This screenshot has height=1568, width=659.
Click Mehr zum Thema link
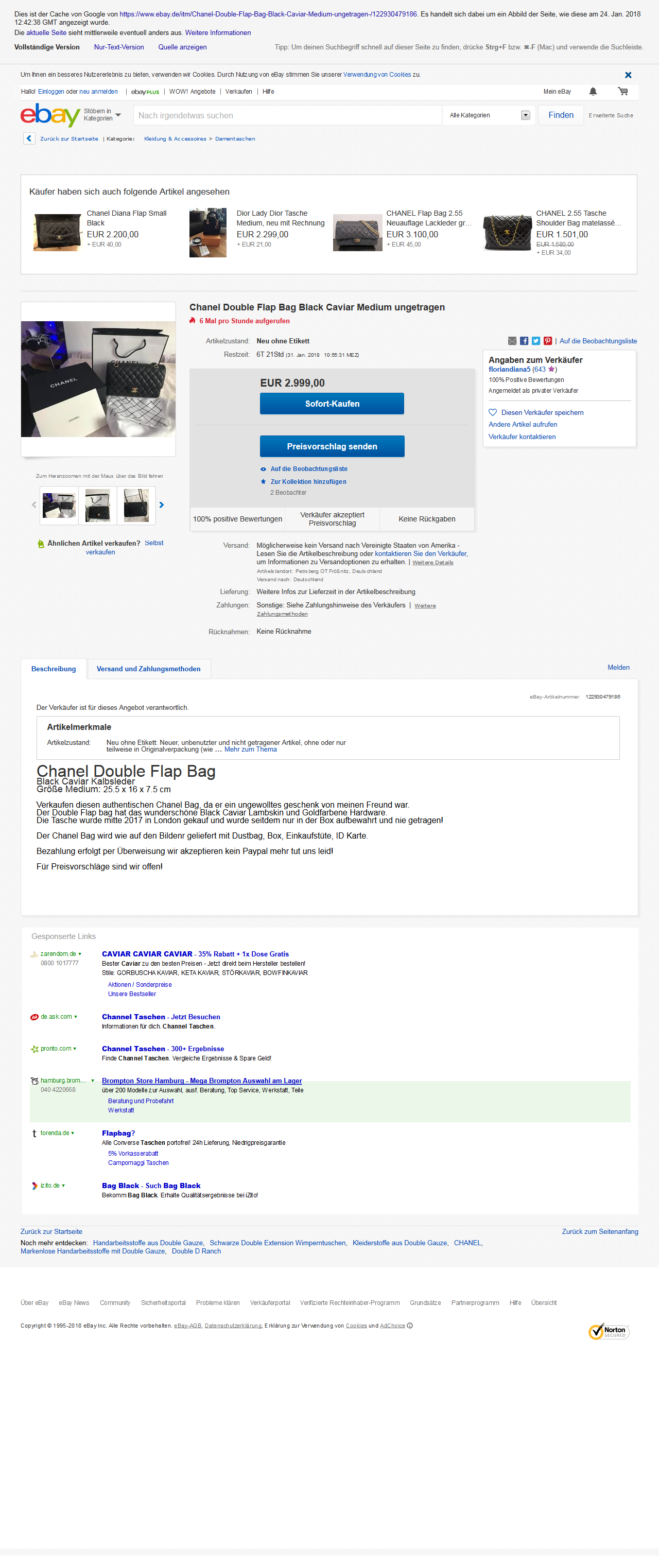coord(250,750)
